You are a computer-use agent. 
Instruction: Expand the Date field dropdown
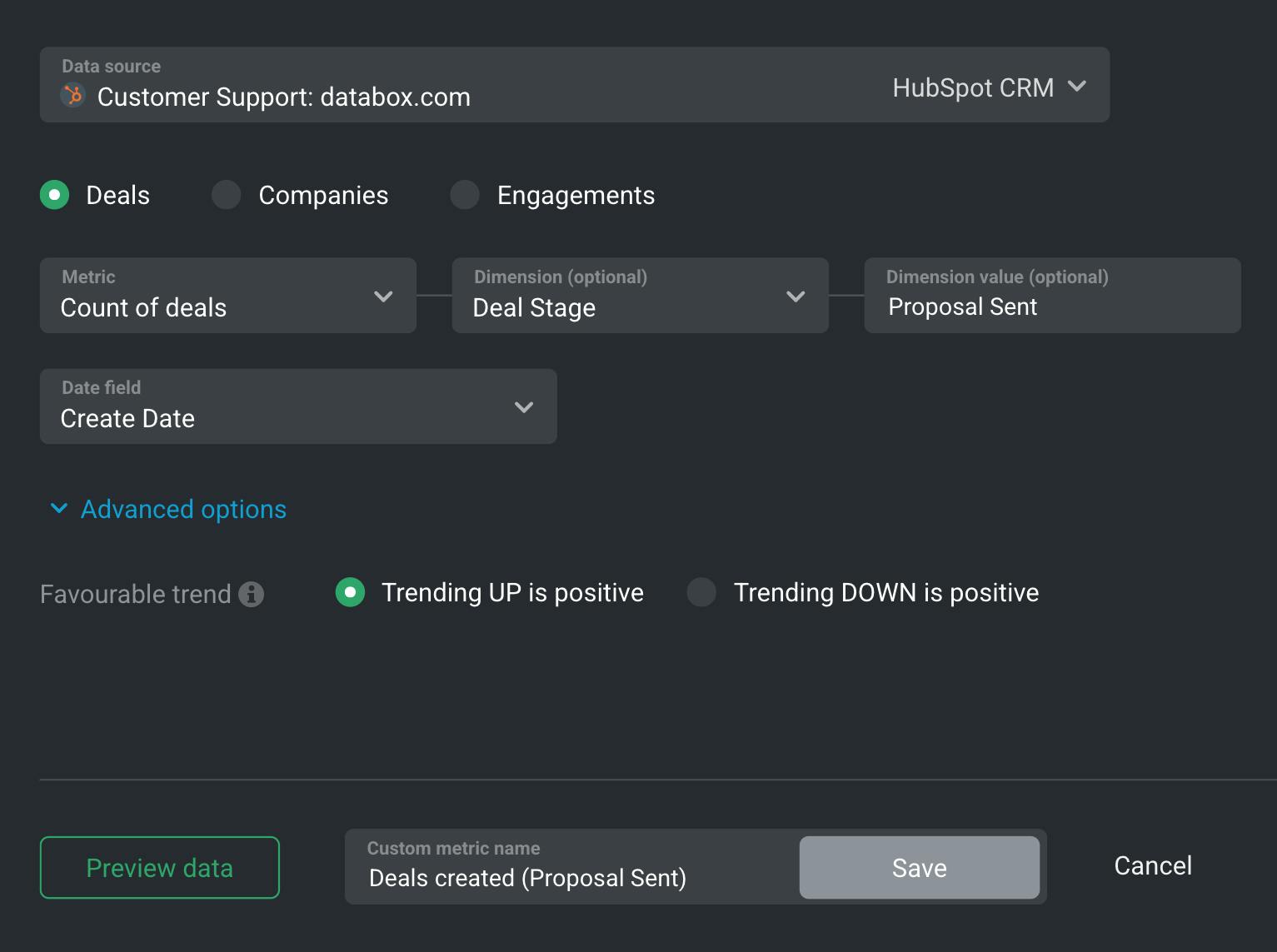(298, 406)
